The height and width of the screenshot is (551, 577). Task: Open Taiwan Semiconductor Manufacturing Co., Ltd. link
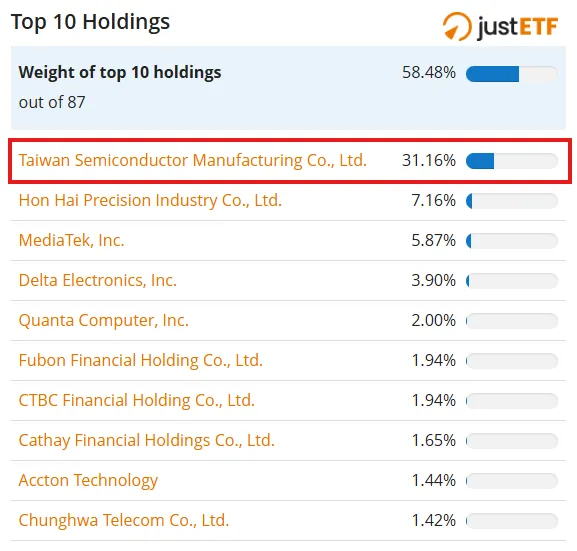192,160
